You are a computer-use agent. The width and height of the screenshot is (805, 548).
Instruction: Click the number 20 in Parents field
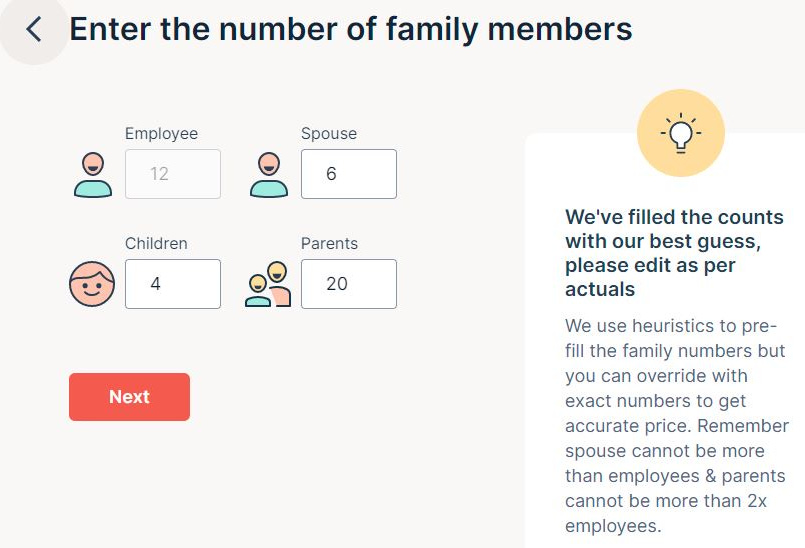(337, 284)
